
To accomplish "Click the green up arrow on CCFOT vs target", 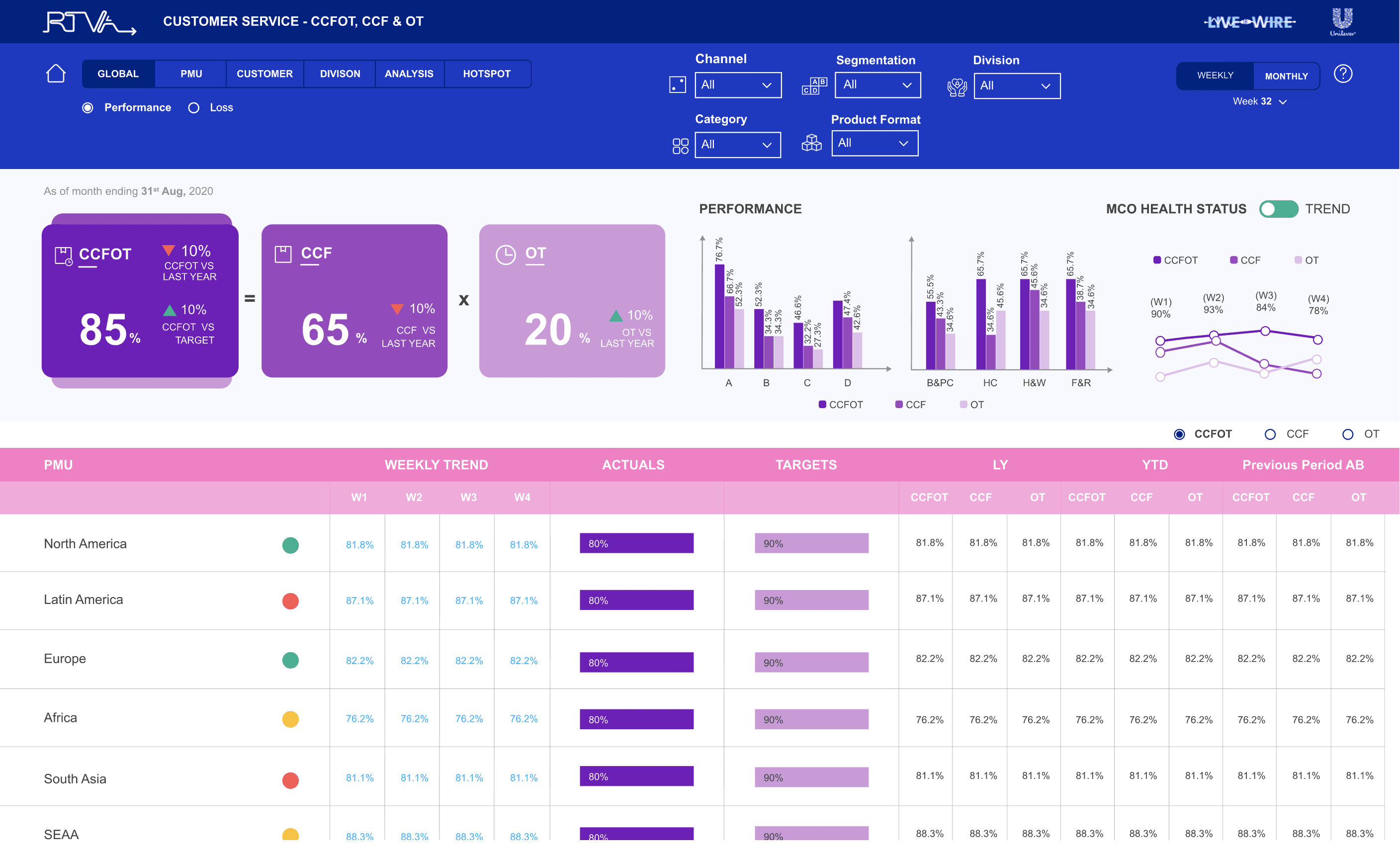I will 170,310.
